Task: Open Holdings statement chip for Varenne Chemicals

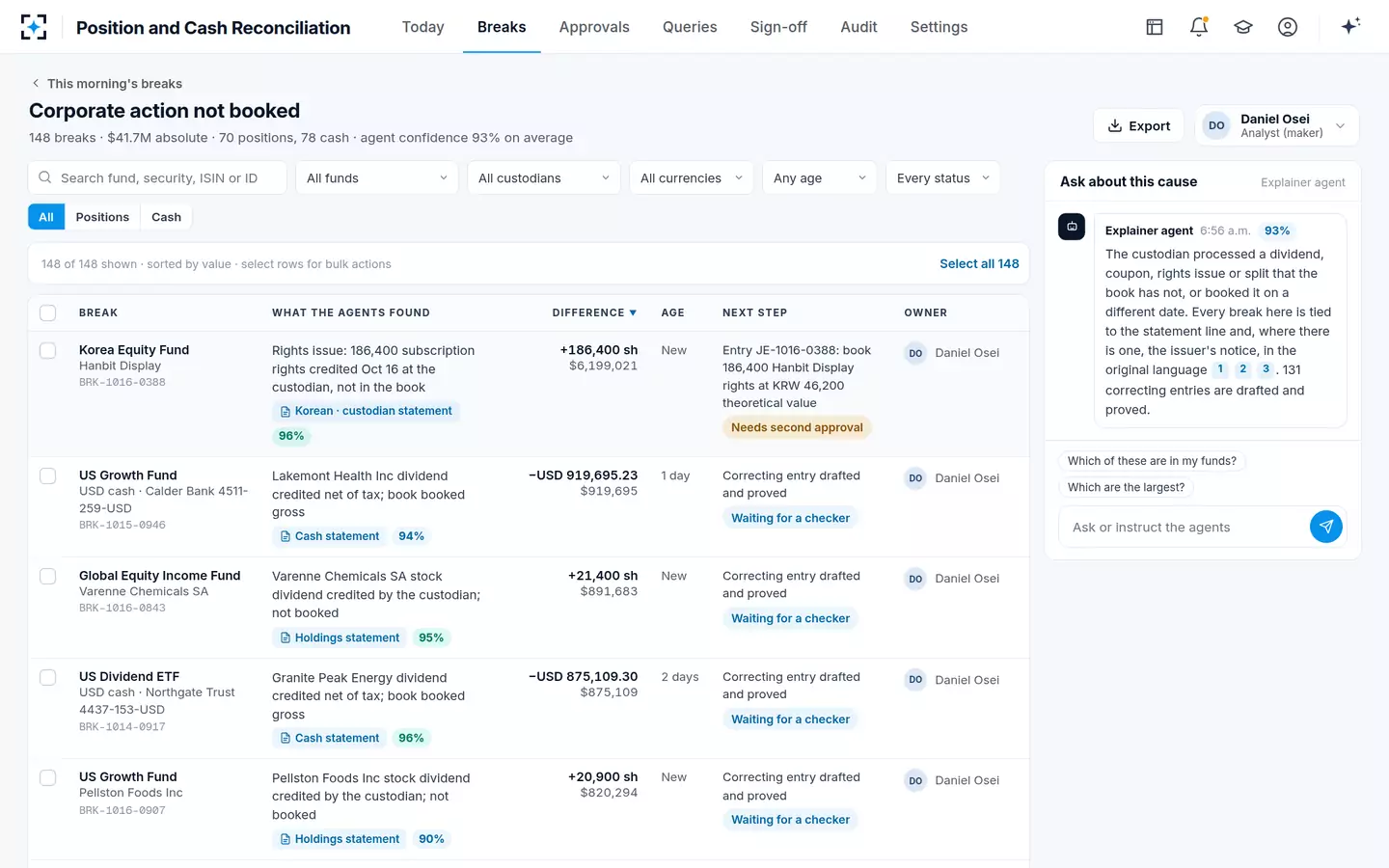Action: [x=340, y=637]
